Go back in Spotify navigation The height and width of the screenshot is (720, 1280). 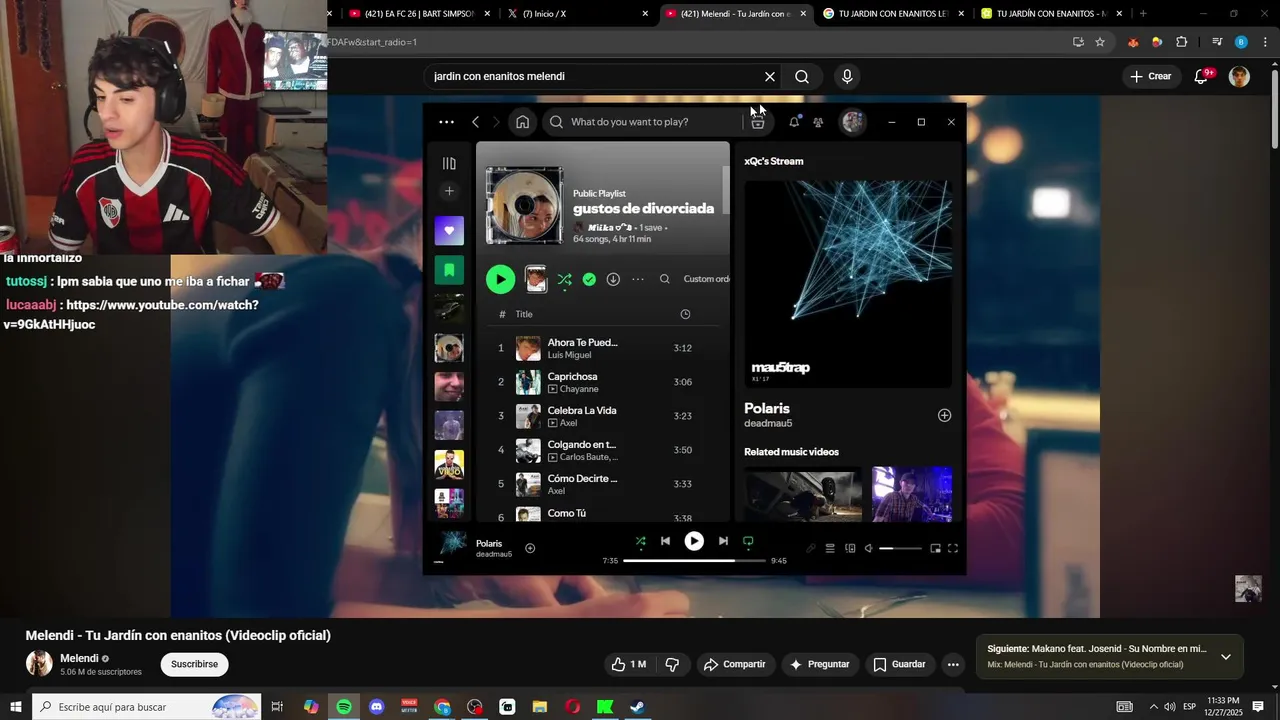pyautogui.click(x=475, y=122)
